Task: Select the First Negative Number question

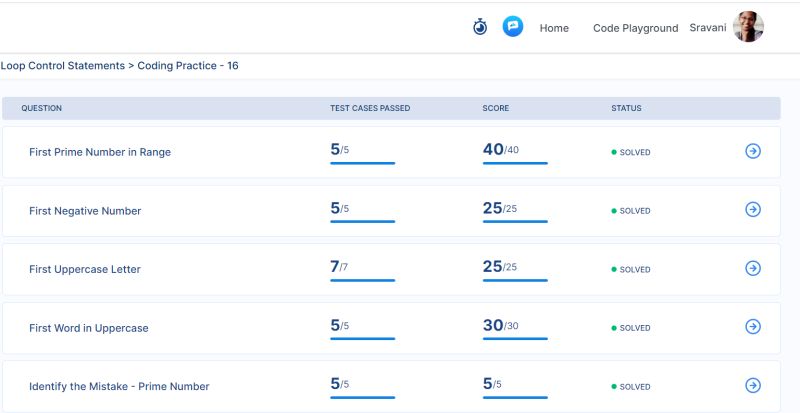Action: tap(85, 211)
